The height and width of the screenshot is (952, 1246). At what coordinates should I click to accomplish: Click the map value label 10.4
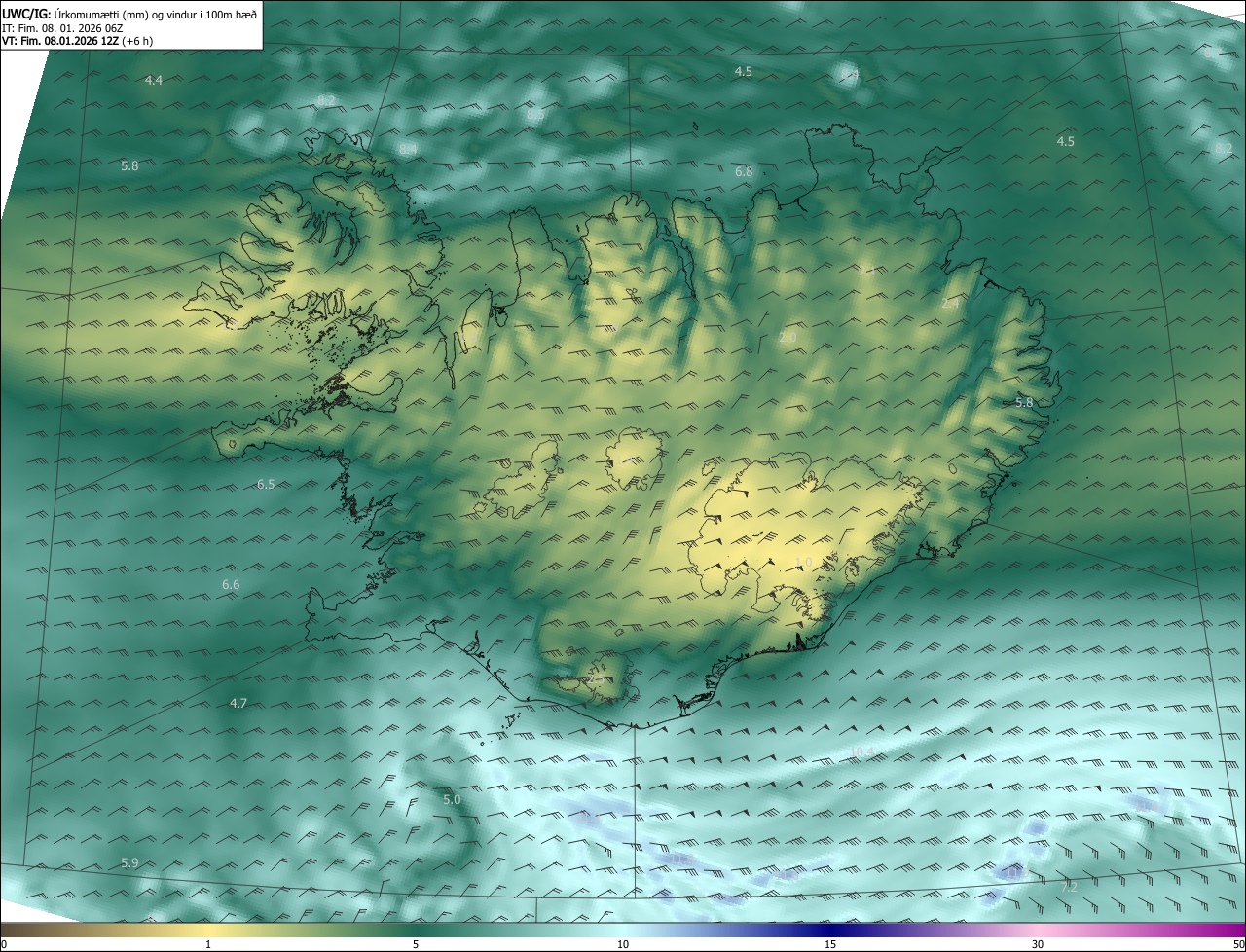(861, 751)
